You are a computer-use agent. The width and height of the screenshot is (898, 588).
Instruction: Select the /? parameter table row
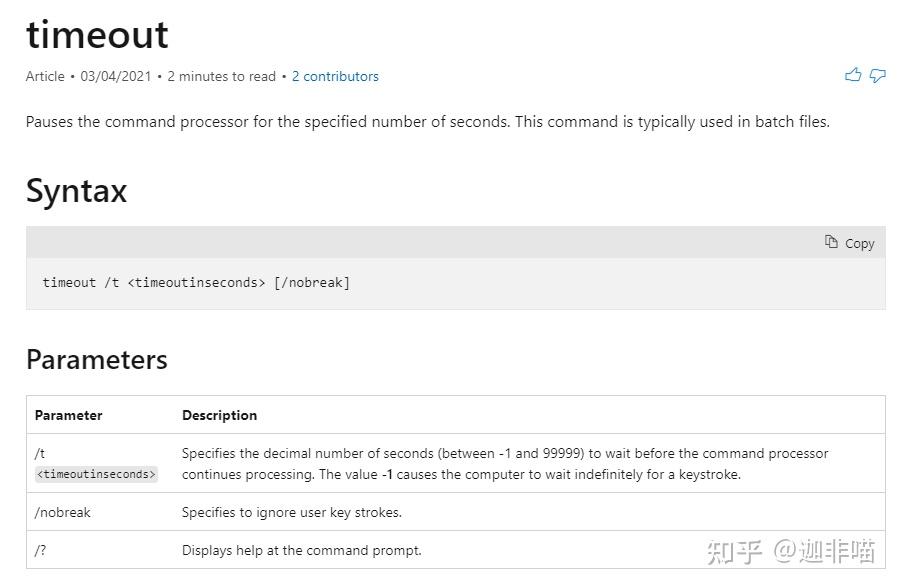click(41, 550)
